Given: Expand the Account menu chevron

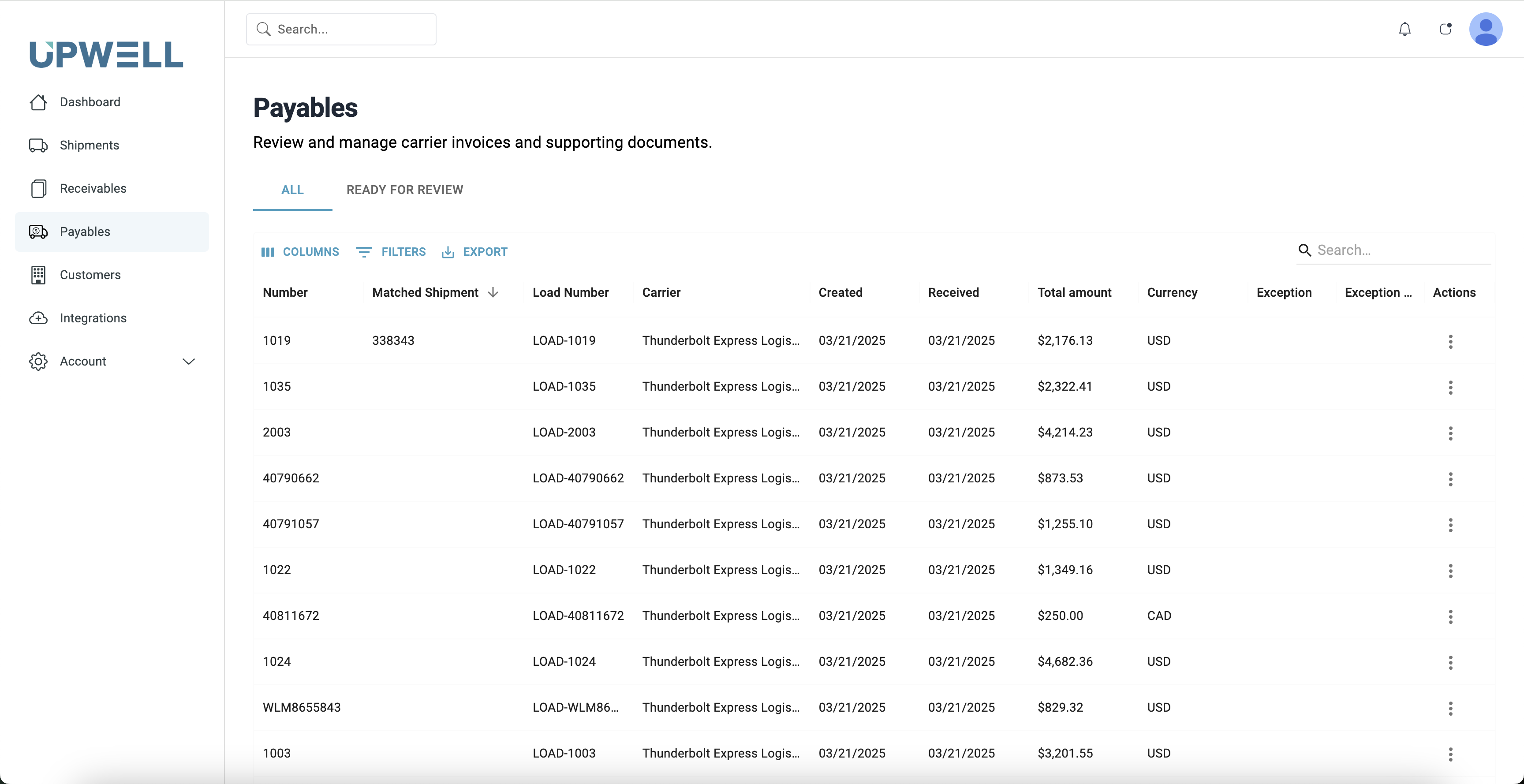Looking at the screenshot, I should (188, 361).
